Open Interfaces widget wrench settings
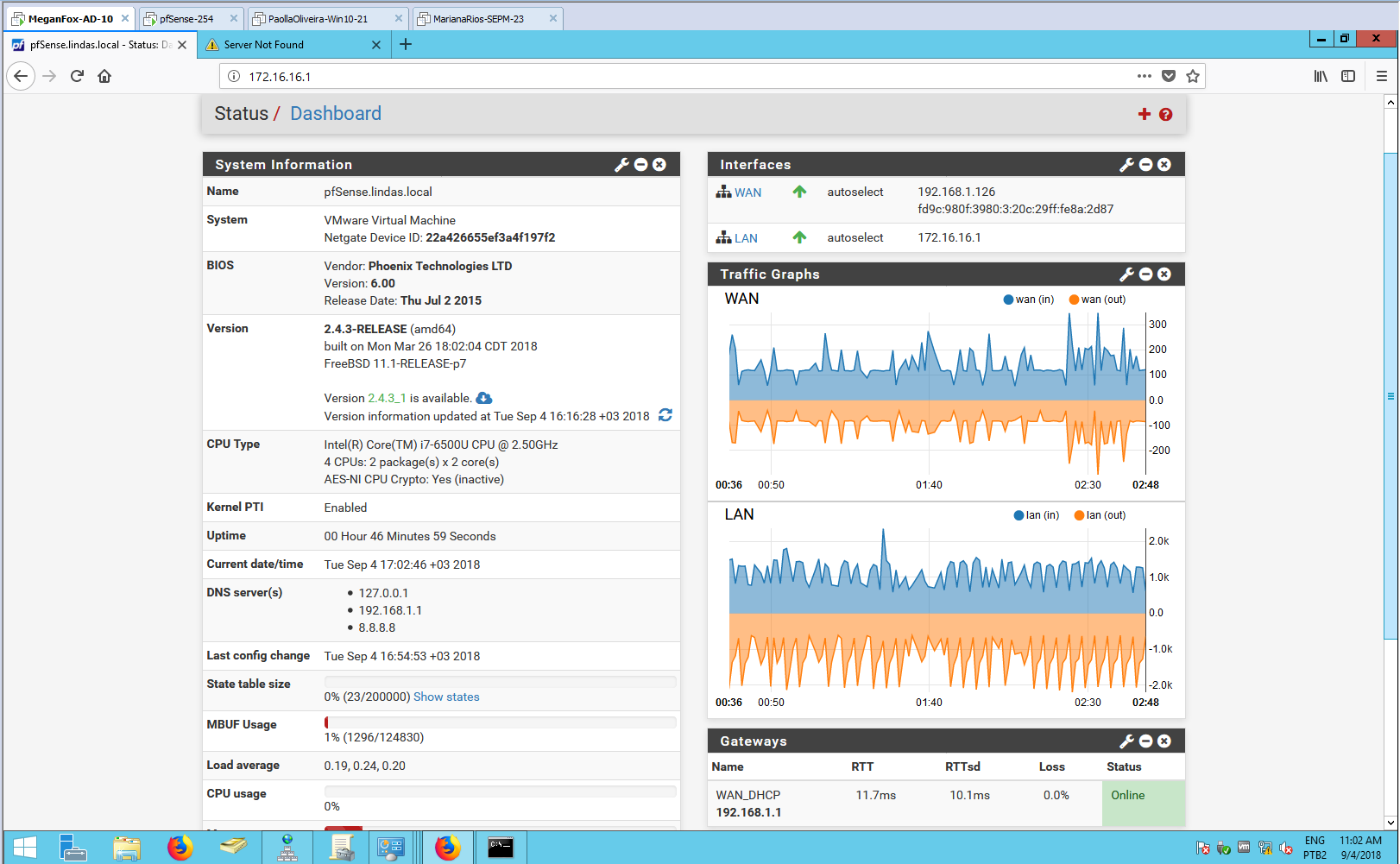1400x864 pixels. (1126, 165)
